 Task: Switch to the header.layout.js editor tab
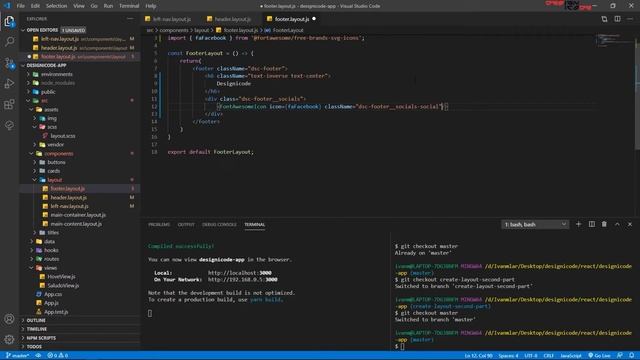[233, 19]
